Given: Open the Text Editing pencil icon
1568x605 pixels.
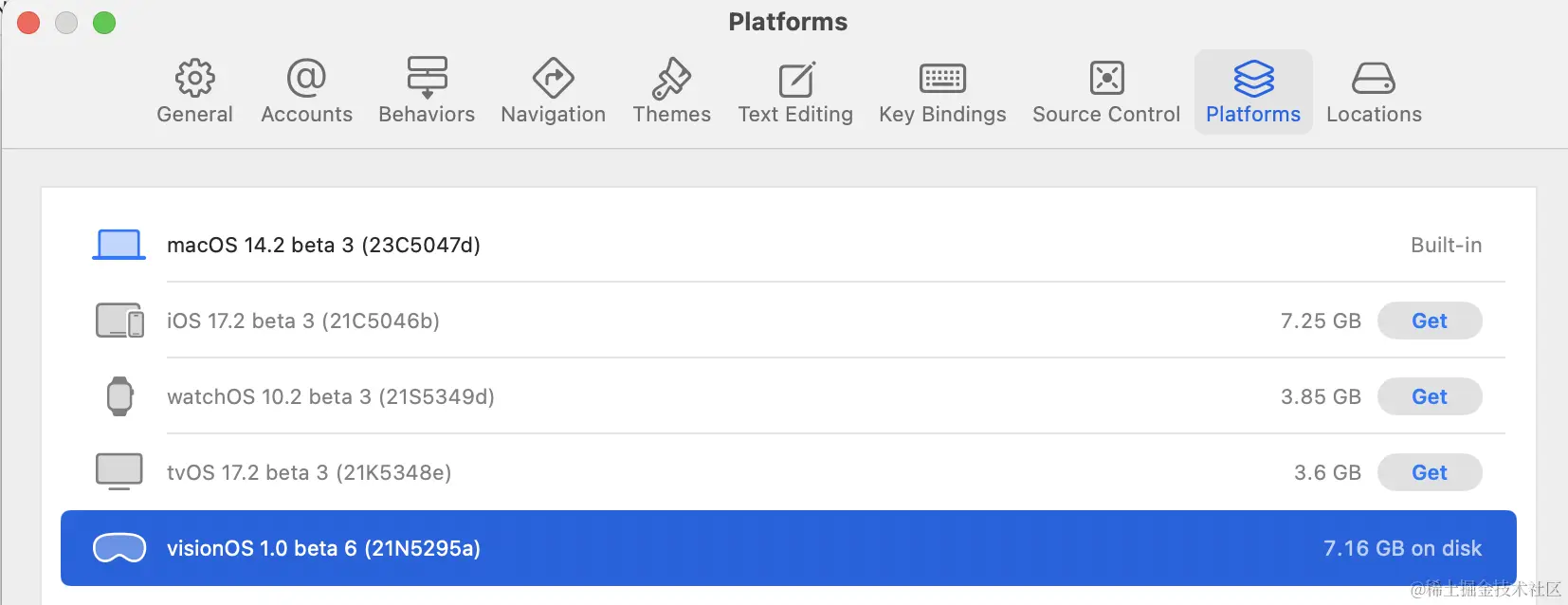Looking at the screenshot, I should coord(795,78).
